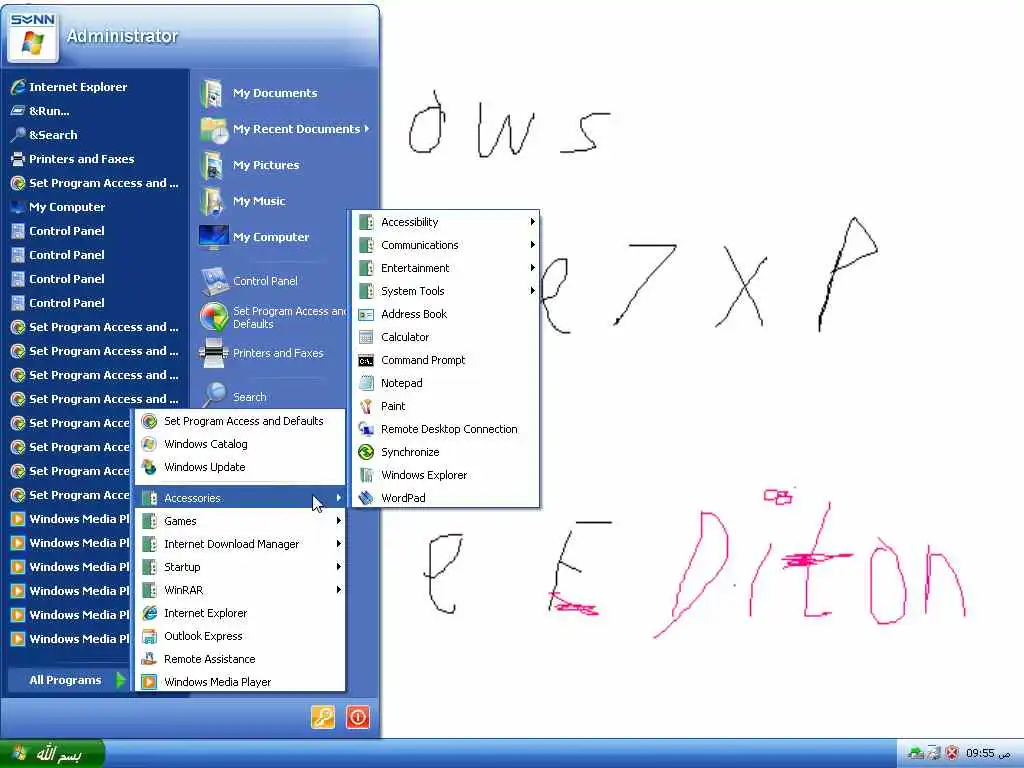Image resolution: width=1024 pixels, height=768 pixels.
Task: Select the highlighted Accessories item
Action: [x=240, y=498]
